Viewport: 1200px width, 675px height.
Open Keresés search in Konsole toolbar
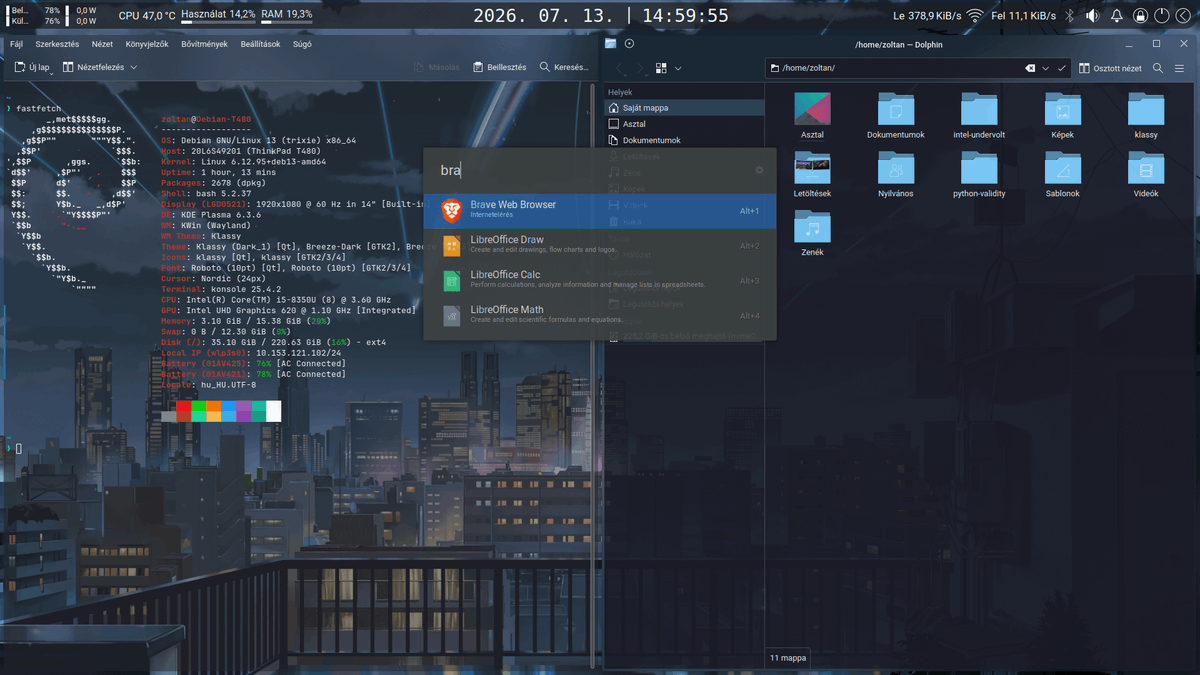564,67
